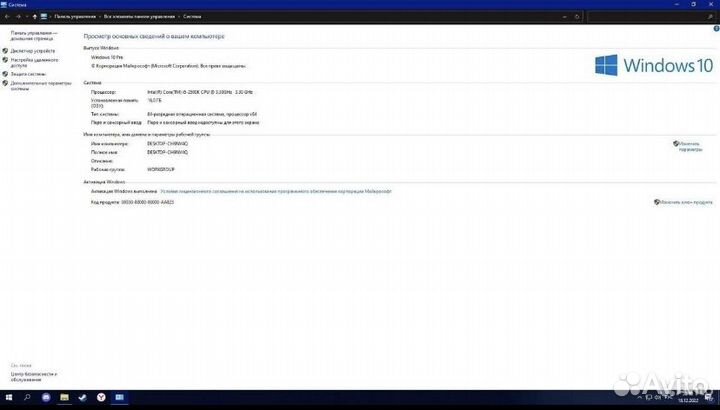Open 'Центр безопасности и обслуживания'
This screenshot has height=410, width=720.
(34, 377)
